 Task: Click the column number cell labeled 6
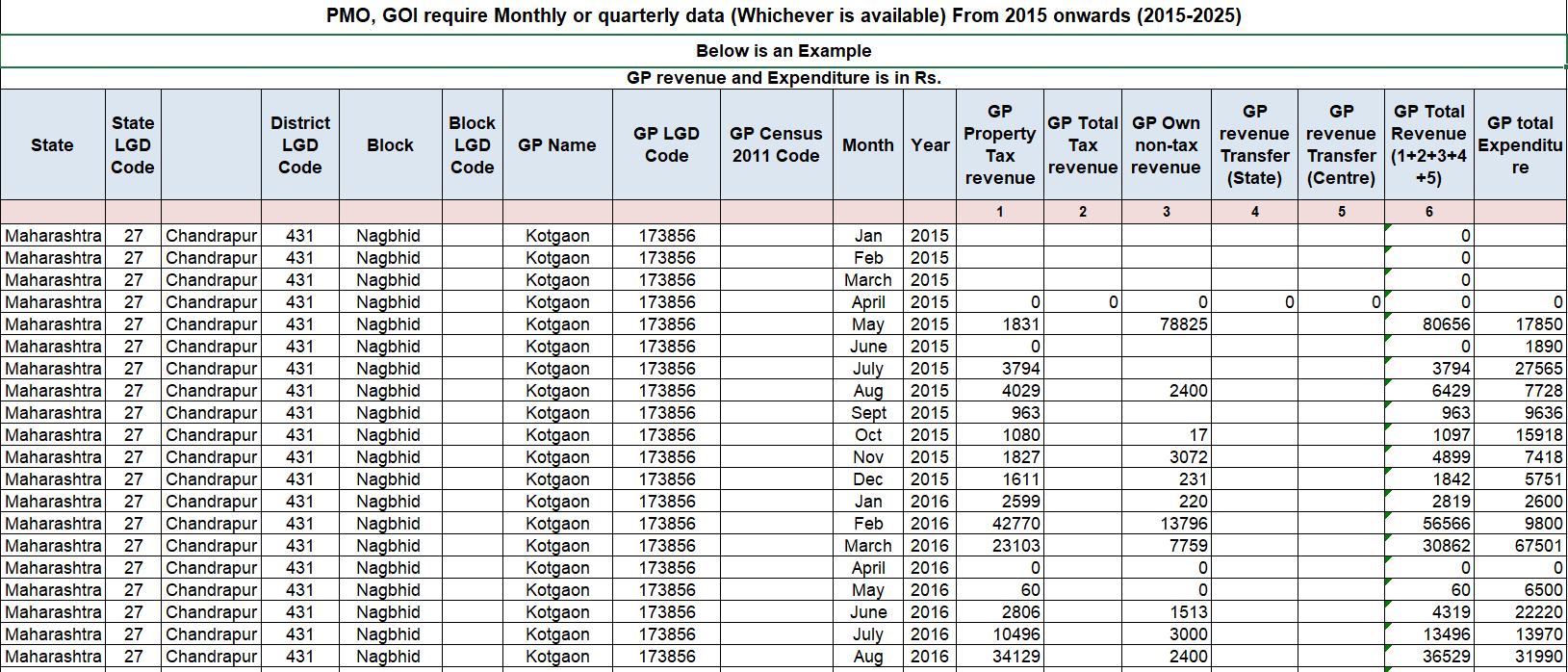coord(1428,212)
